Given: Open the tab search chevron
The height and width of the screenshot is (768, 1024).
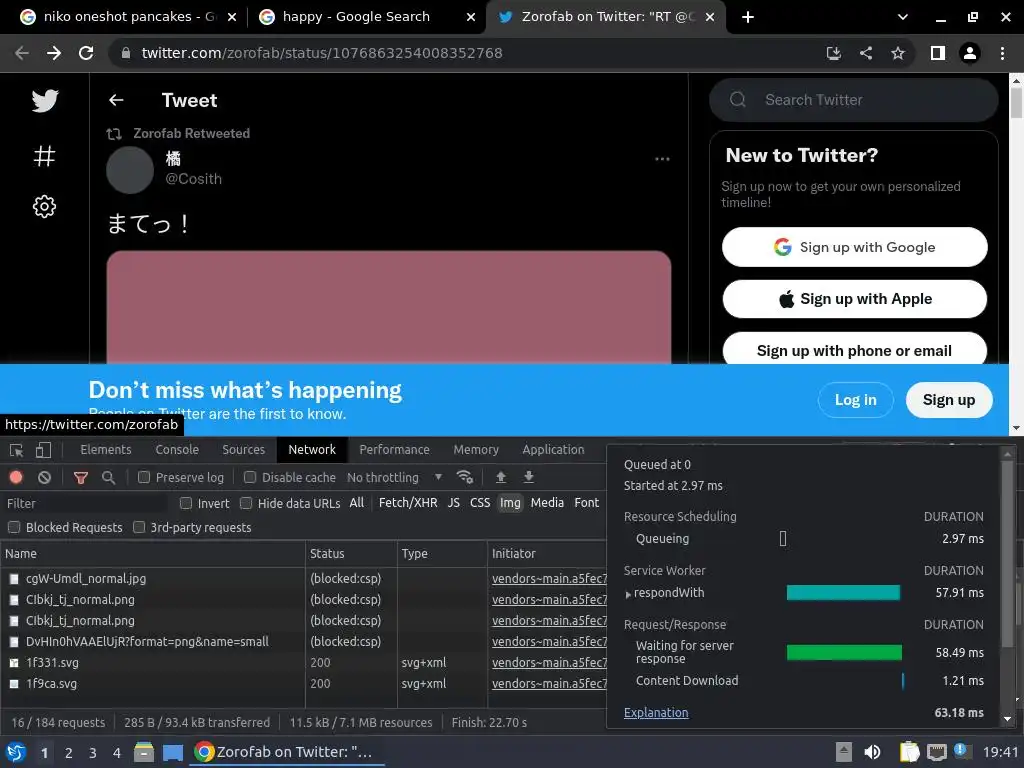Looking at the screenshot, I should click(x=903, y=17).
